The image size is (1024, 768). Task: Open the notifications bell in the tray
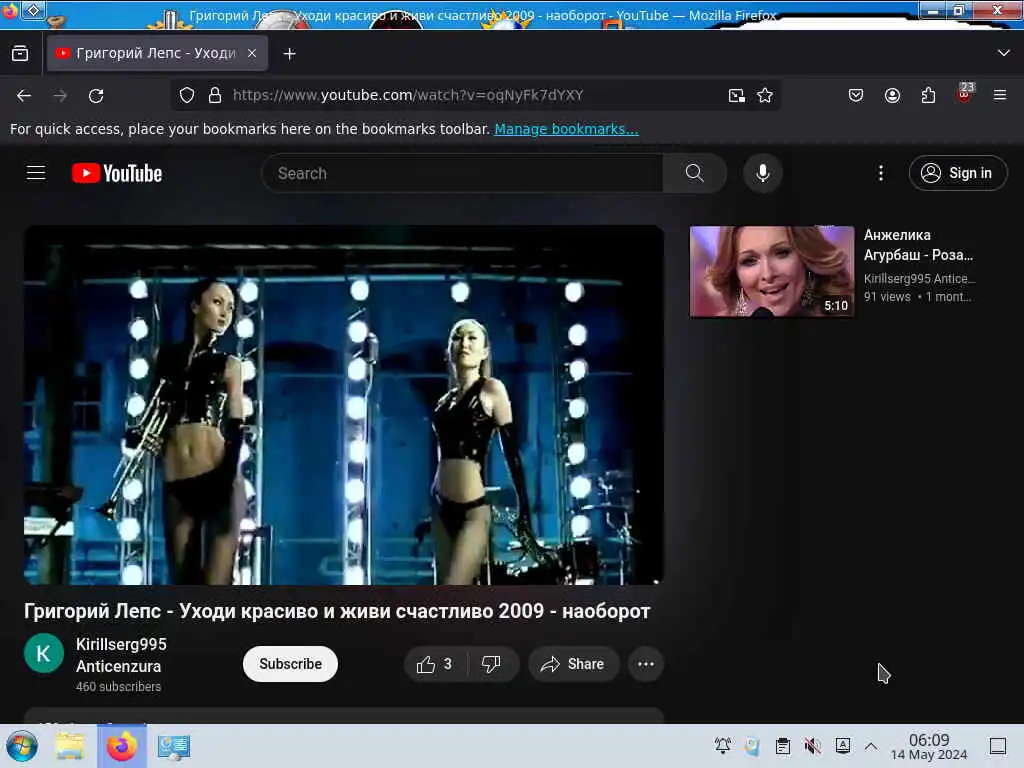click(x=722, y=746)
